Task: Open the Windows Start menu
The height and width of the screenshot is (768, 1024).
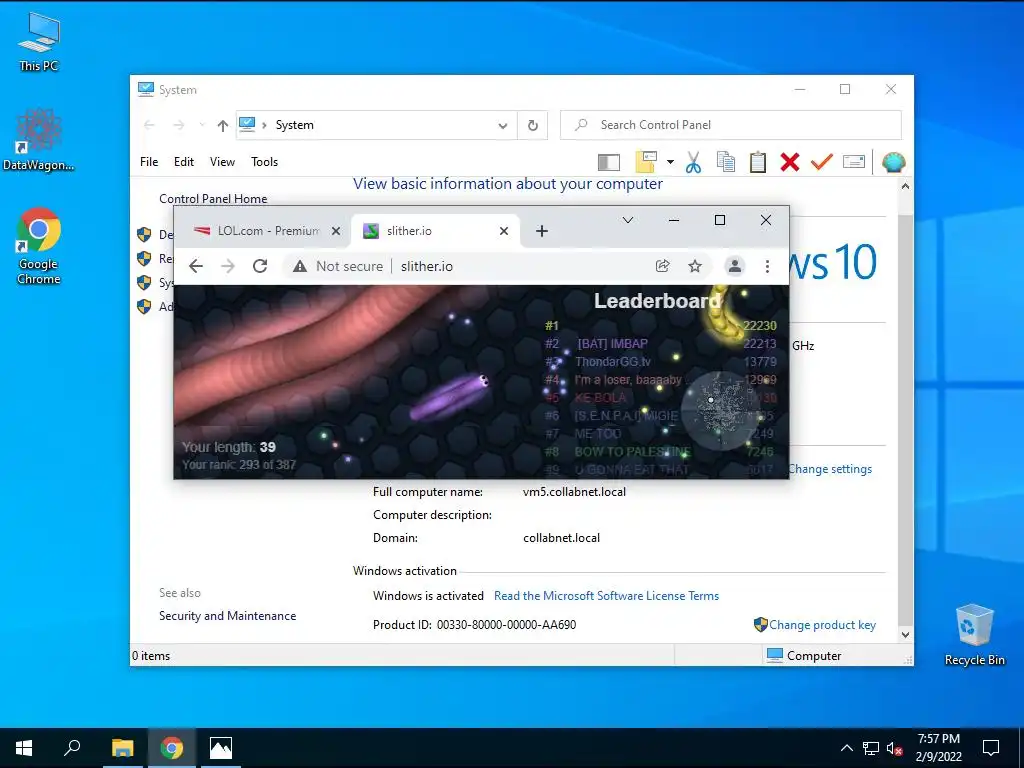Action: [x=24, y=748]
